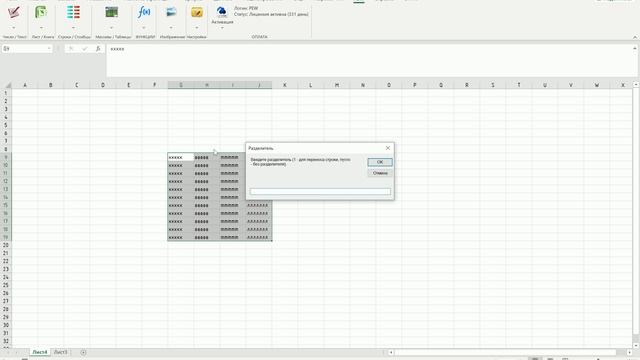Screen dimensions: 640x360
Task: Add a new sheet with plus button
Action: (x=83, y=352)
